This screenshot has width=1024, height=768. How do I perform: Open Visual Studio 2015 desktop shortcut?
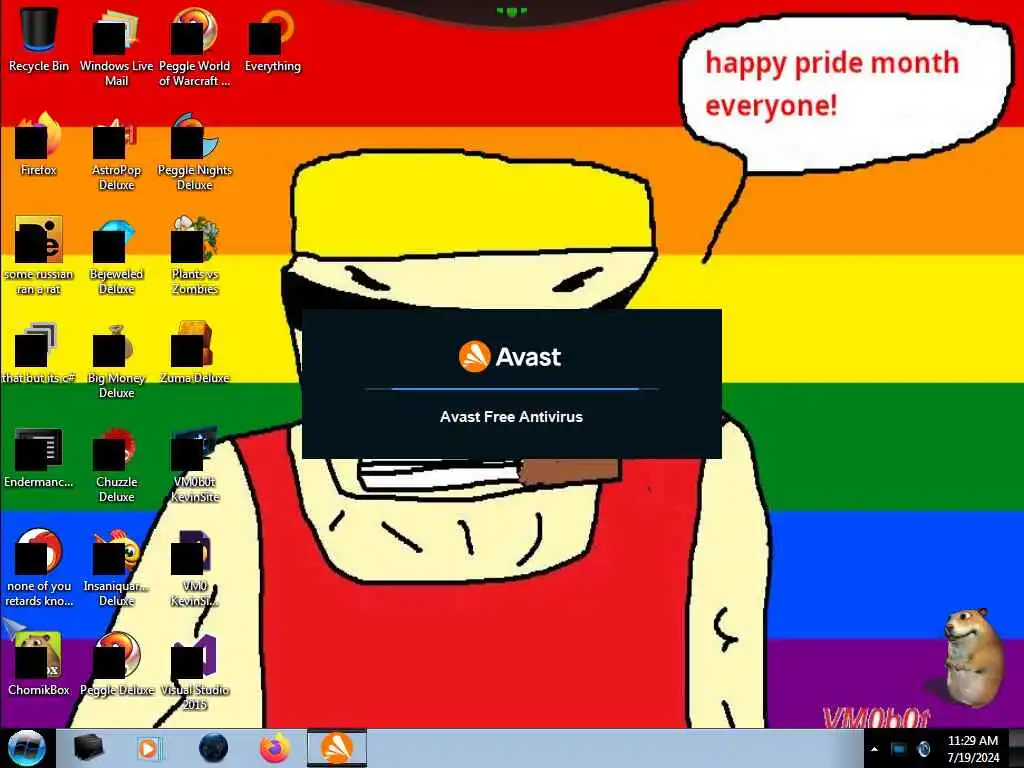point(195,671)
